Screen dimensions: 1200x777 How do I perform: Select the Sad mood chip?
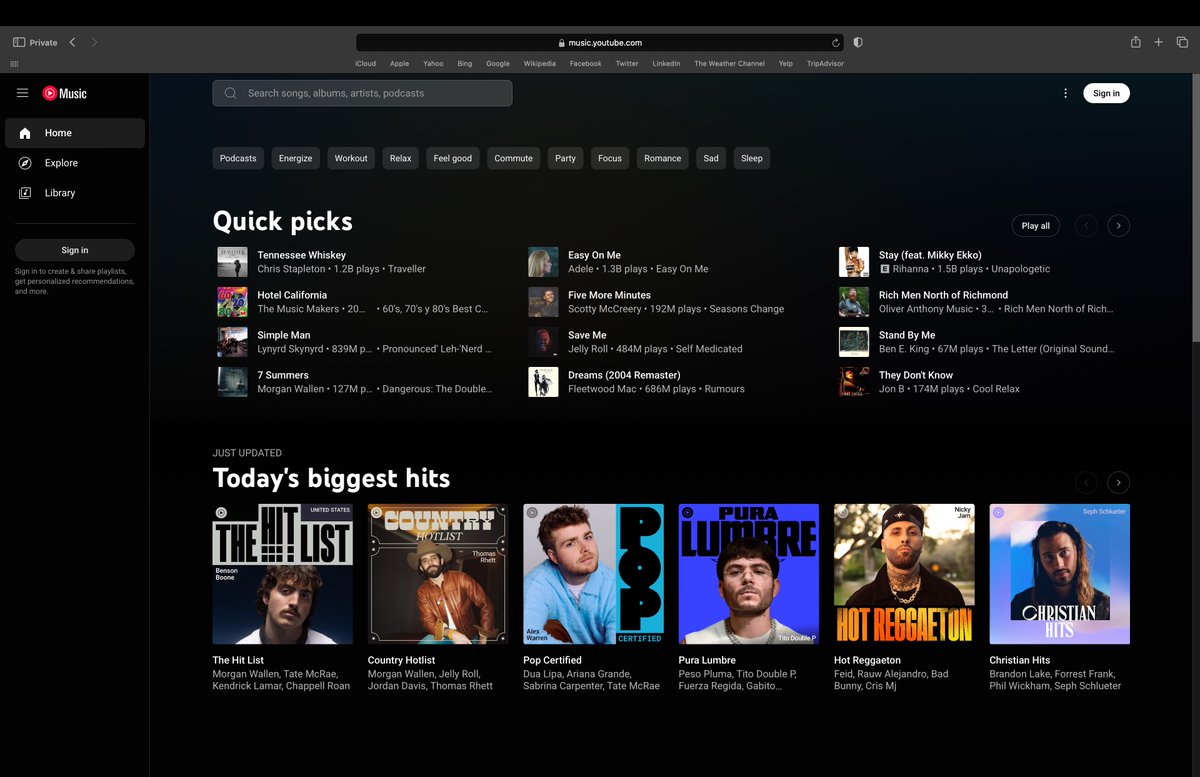[711, 158]
